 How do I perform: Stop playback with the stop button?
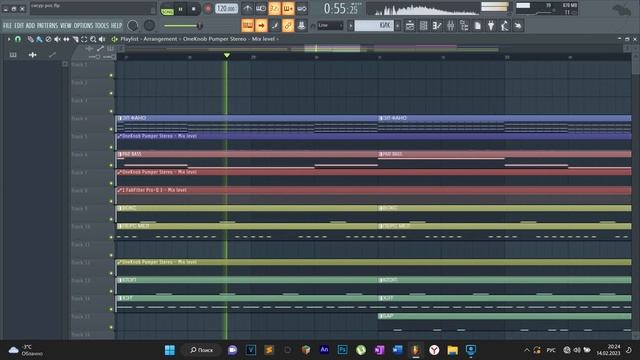[x=193, y=9]
